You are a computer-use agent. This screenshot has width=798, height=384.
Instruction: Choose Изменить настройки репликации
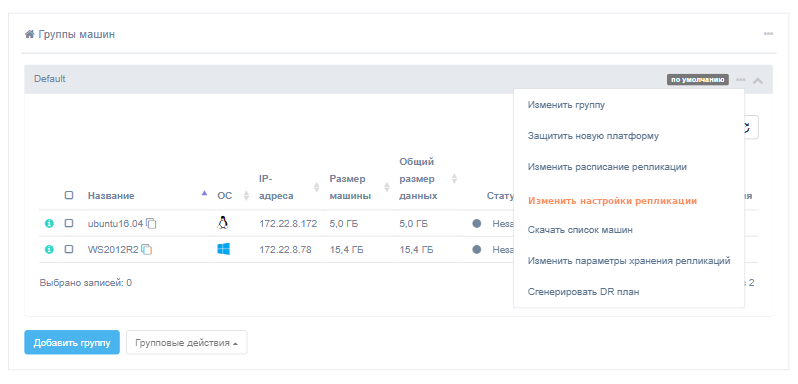[612, 201]
